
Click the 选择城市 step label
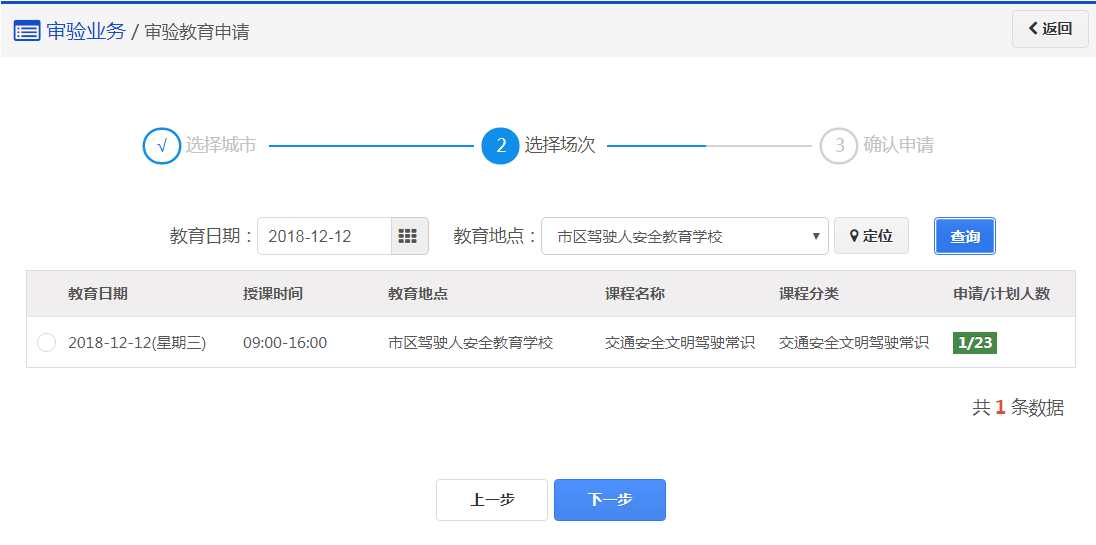[221, 146]
